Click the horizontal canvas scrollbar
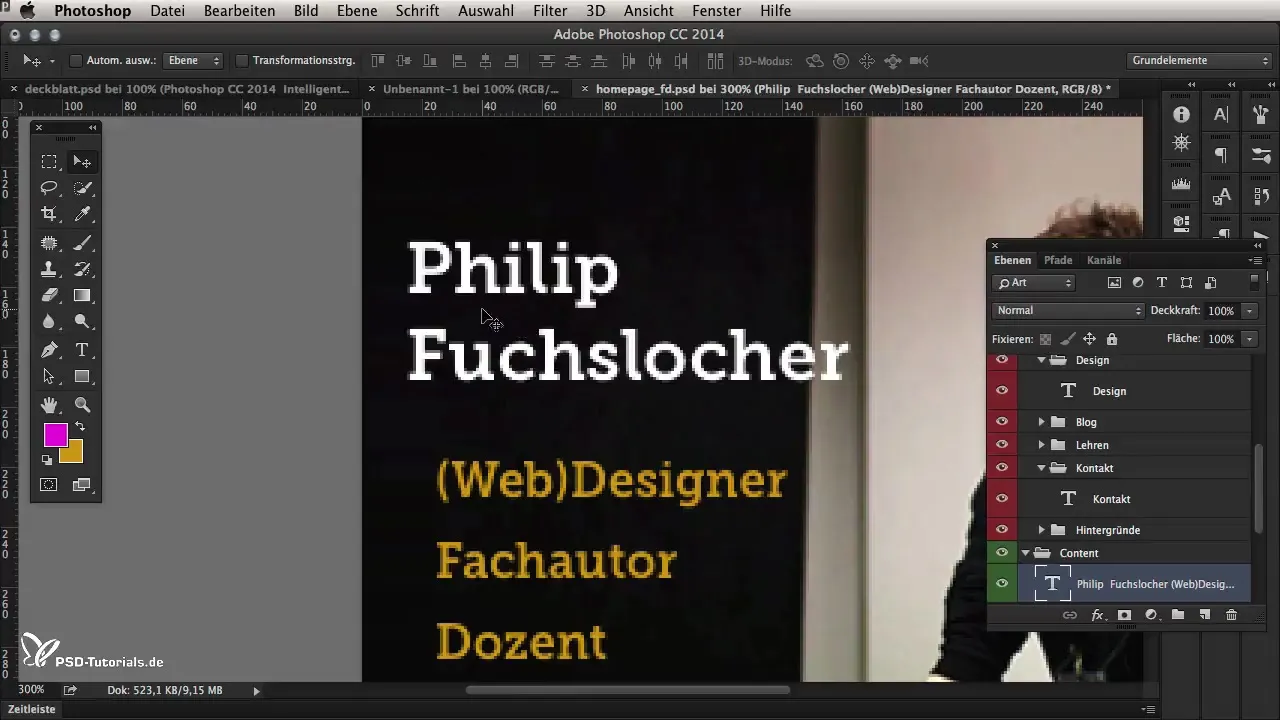Screen dimensions: 1280x720 click(x=628, y=689)
